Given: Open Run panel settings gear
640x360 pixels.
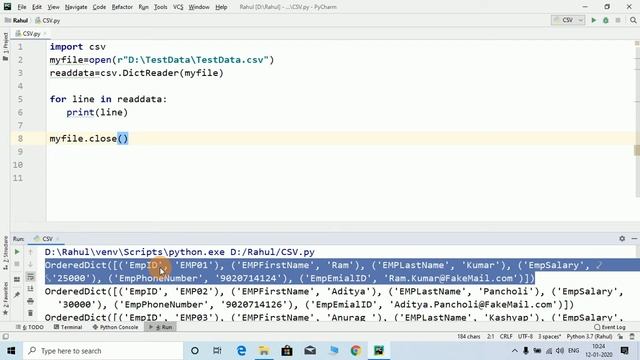Looking at the screenshot, I should pyautogui.click(x=622, y=238).
